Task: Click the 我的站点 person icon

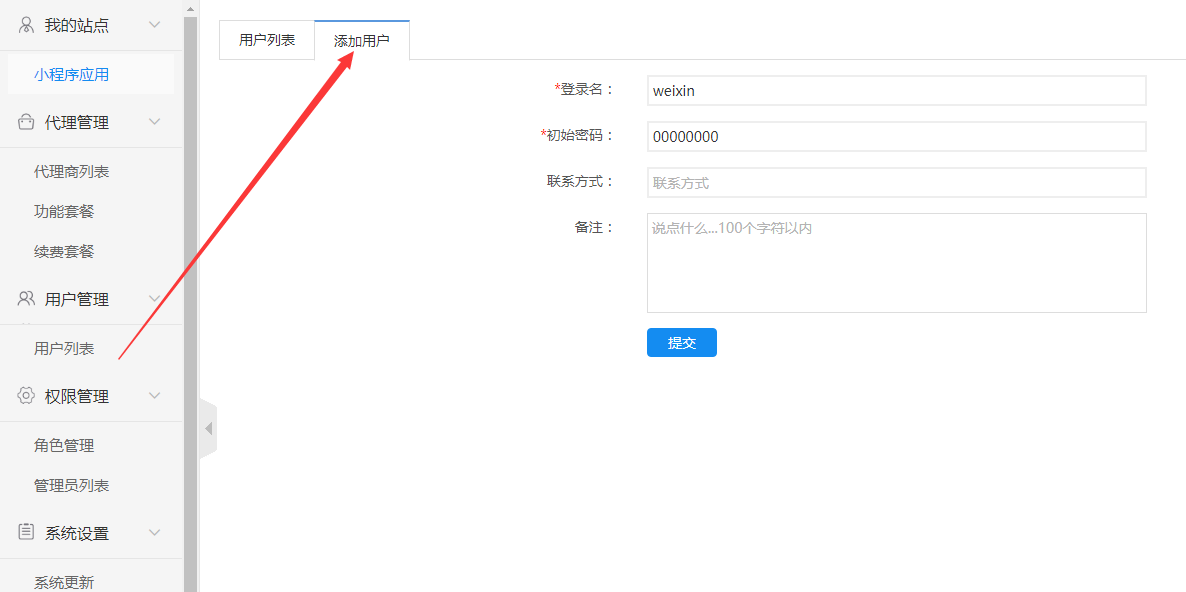Action: pyautogui.click(x=26, y=25)
